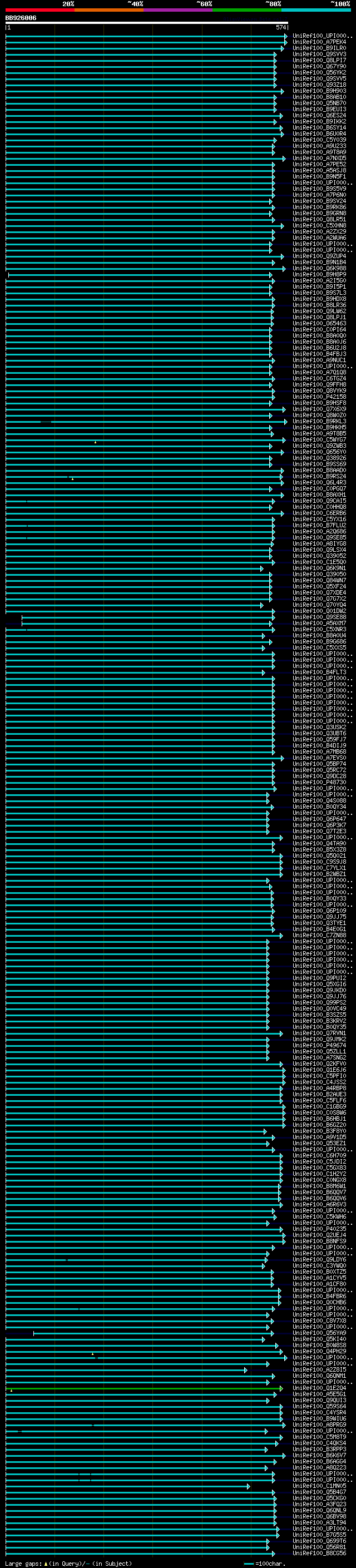Select the UniRef100_A6R6V3 label

tap(319, 1205)
